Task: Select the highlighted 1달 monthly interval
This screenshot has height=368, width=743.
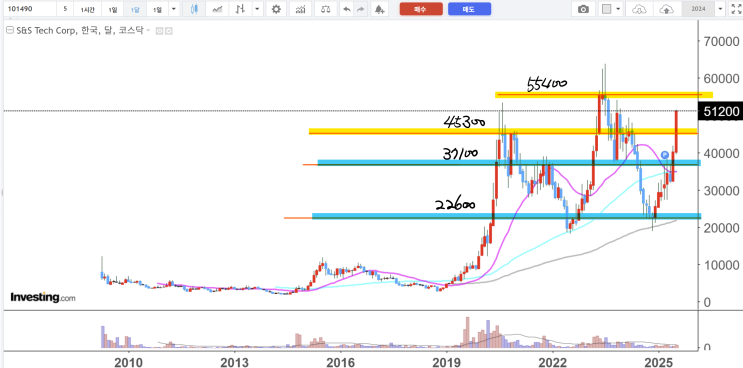Action: [135, 9]
